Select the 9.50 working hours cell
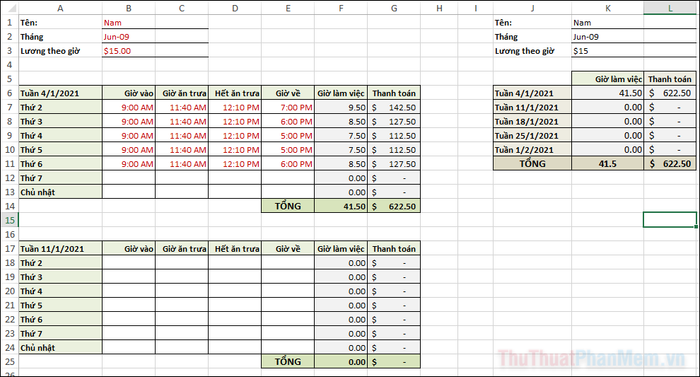Screen dimensions: 700x377 point(341,107)
